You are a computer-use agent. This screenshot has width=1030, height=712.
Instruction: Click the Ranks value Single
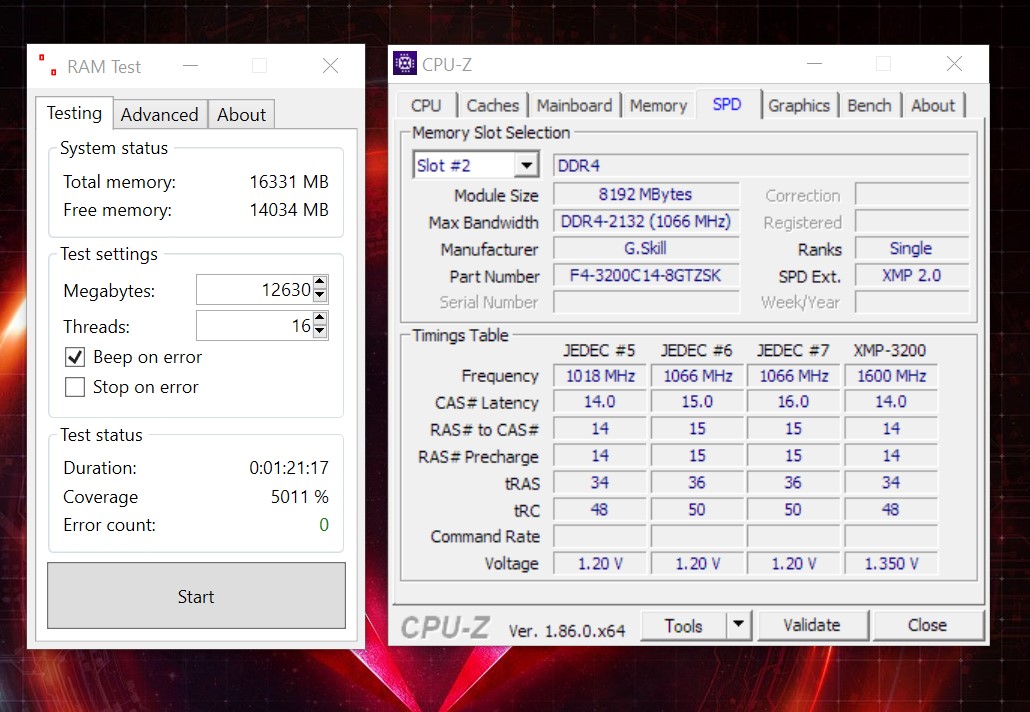coord(912,248)
